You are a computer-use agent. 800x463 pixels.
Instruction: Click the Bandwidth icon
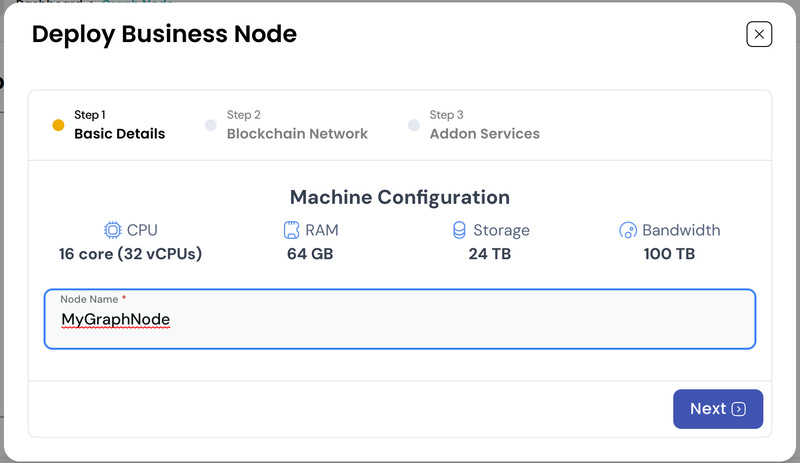point(628,230)
